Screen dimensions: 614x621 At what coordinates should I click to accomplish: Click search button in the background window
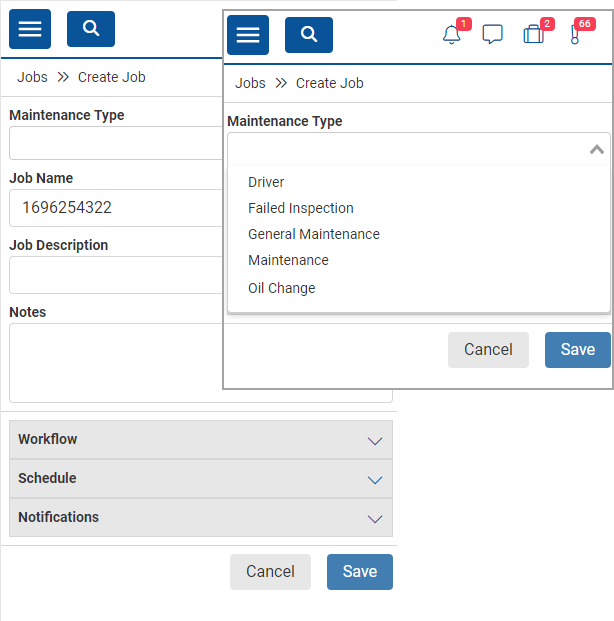click(x=91, y=29)
